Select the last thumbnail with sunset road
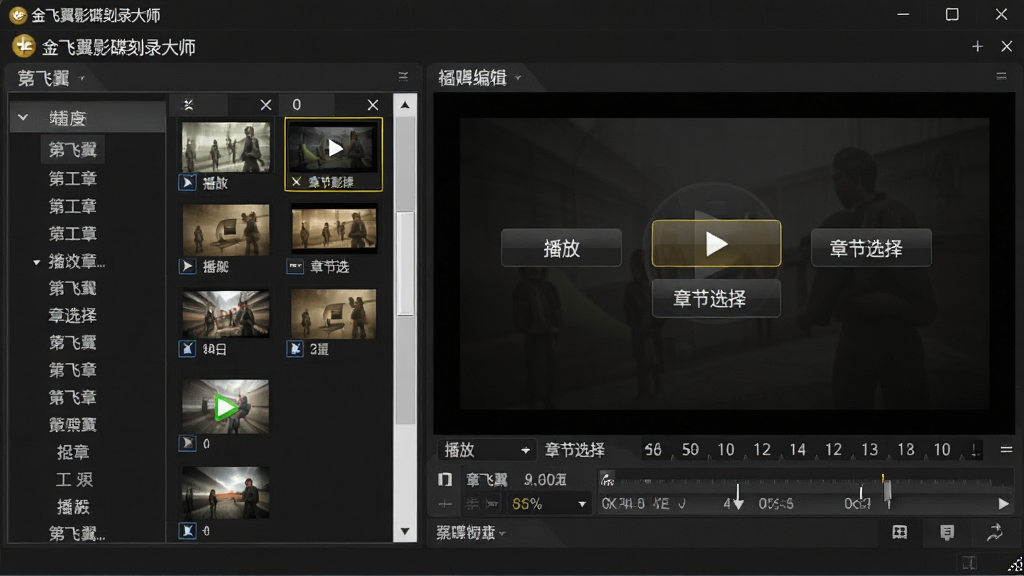Image resolution: width=1024 pixels, height=576 pixels. [x=225, y=492]
